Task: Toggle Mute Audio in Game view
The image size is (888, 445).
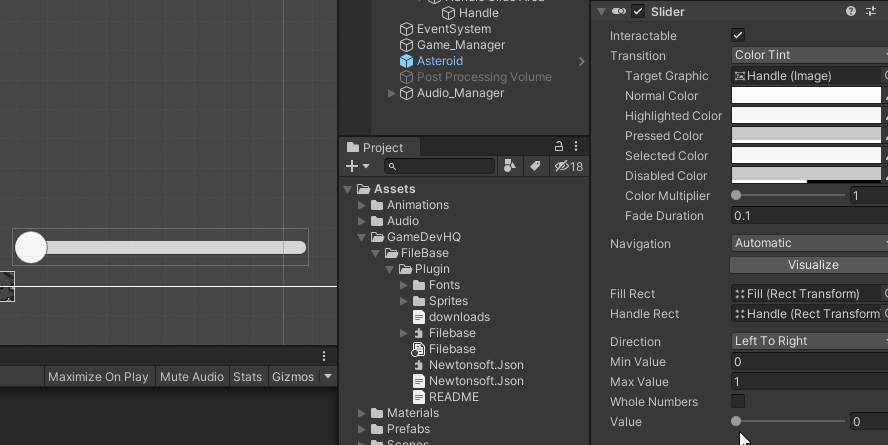Action: (192, 376)
